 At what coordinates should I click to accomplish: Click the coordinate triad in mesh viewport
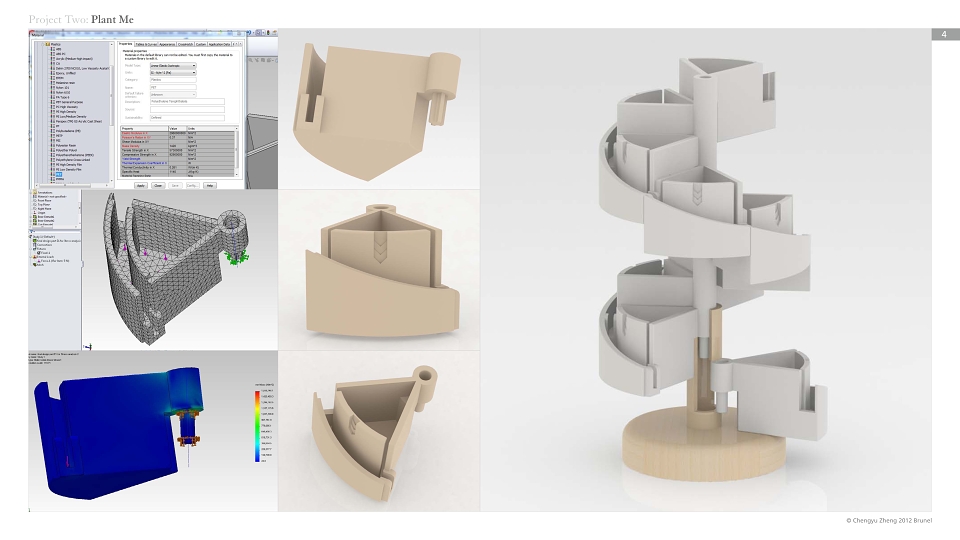click(x=88, y=347)
